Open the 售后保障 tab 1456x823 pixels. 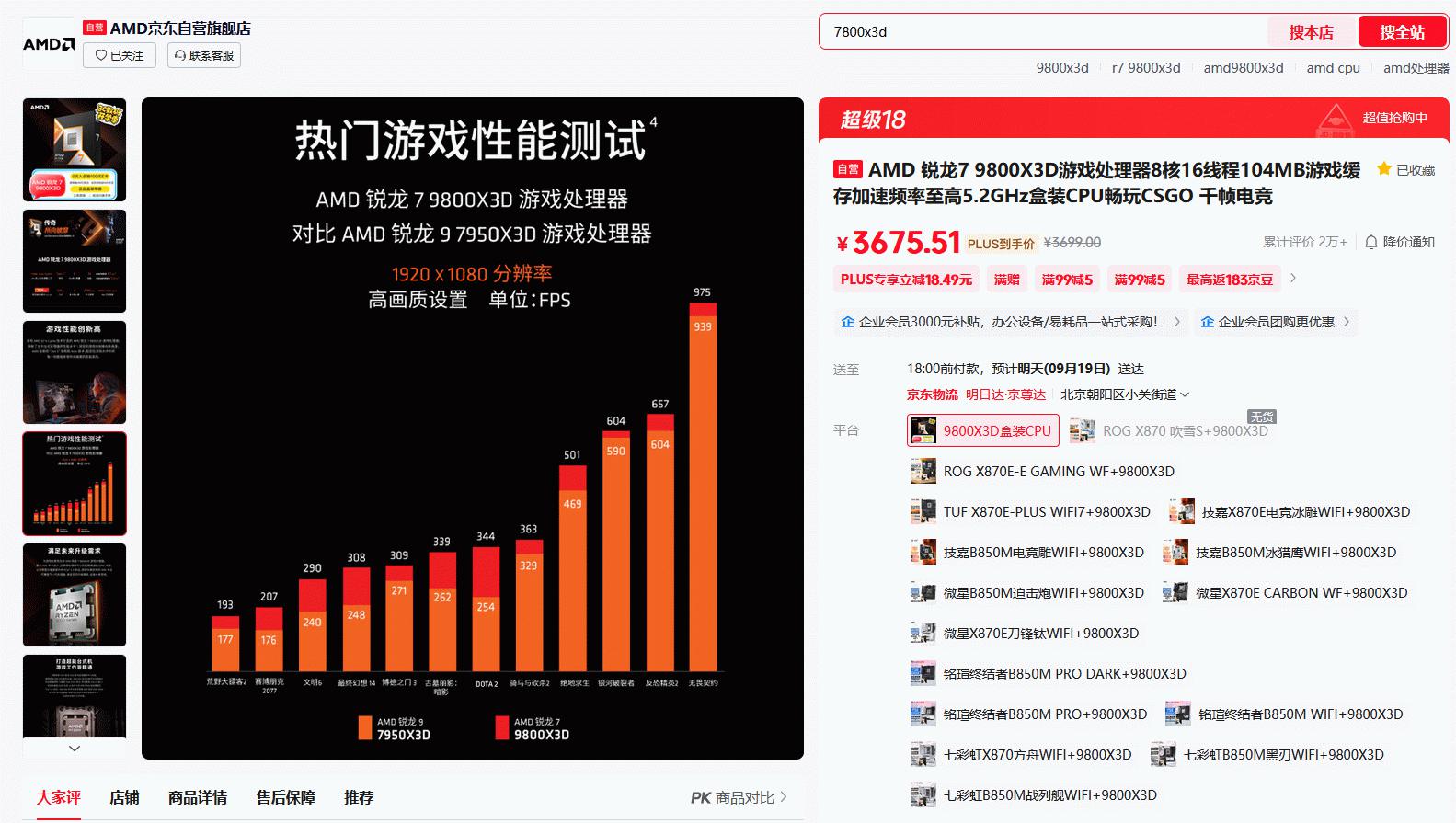[x=285, y=797]
